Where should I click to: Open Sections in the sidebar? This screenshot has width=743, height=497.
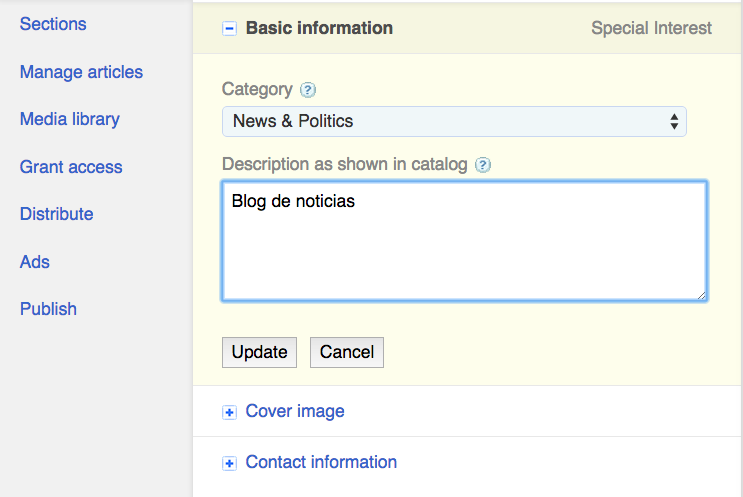pyautogui.click(x=53, y=24)
